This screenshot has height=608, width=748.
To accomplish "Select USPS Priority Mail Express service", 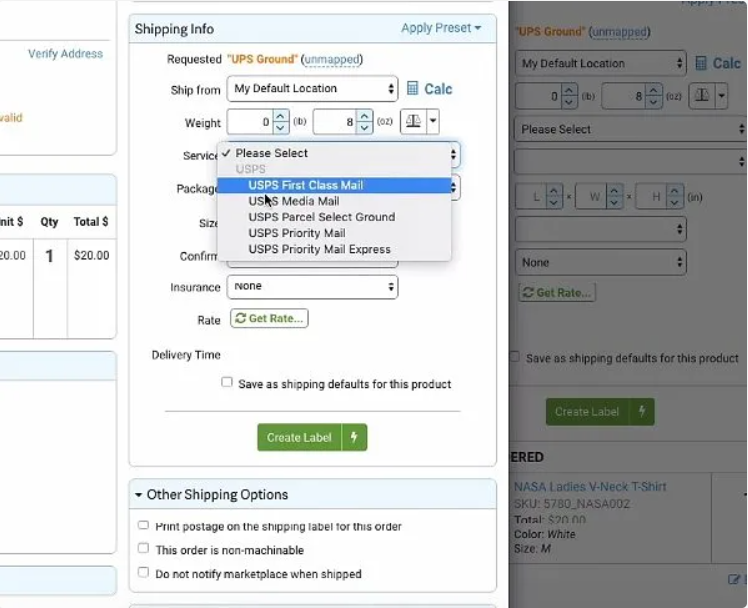I will 334,249.
